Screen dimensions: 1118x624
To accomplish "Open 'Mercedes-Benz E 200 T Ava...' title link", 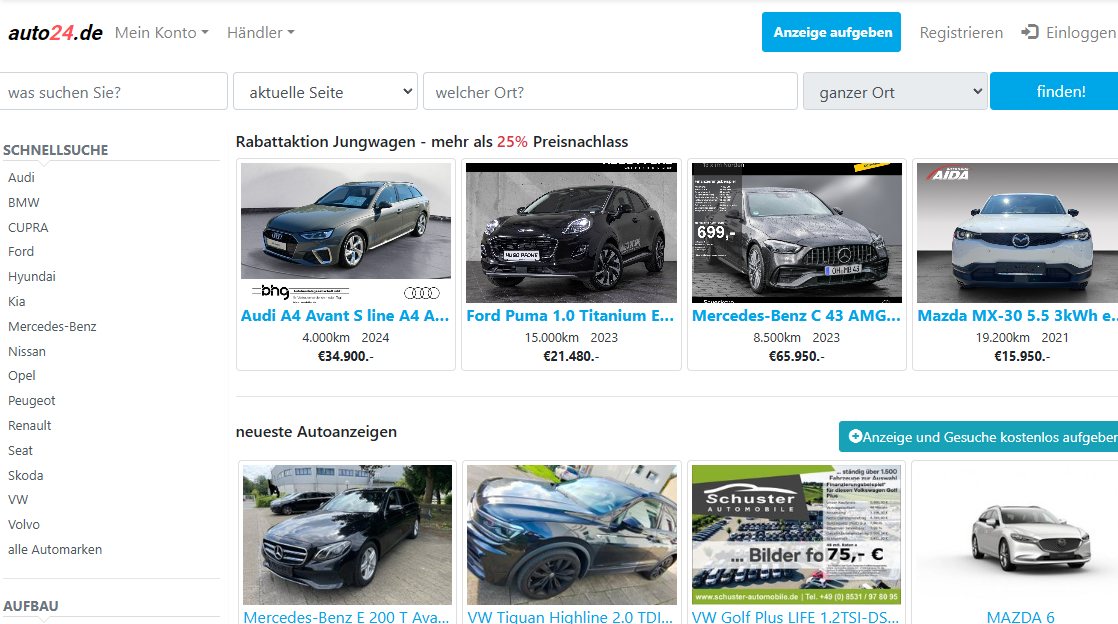I will click(347, 617).
